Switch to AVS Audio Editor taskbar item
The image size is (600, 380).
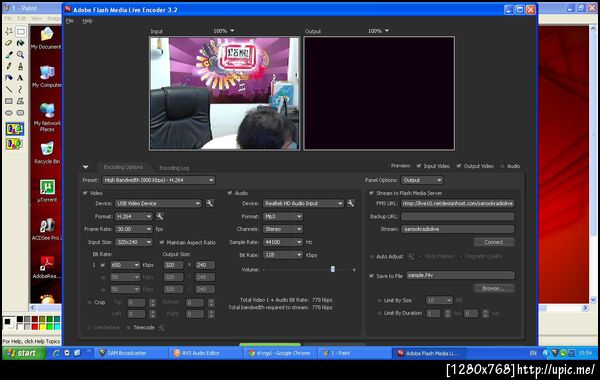click(205, 353)
